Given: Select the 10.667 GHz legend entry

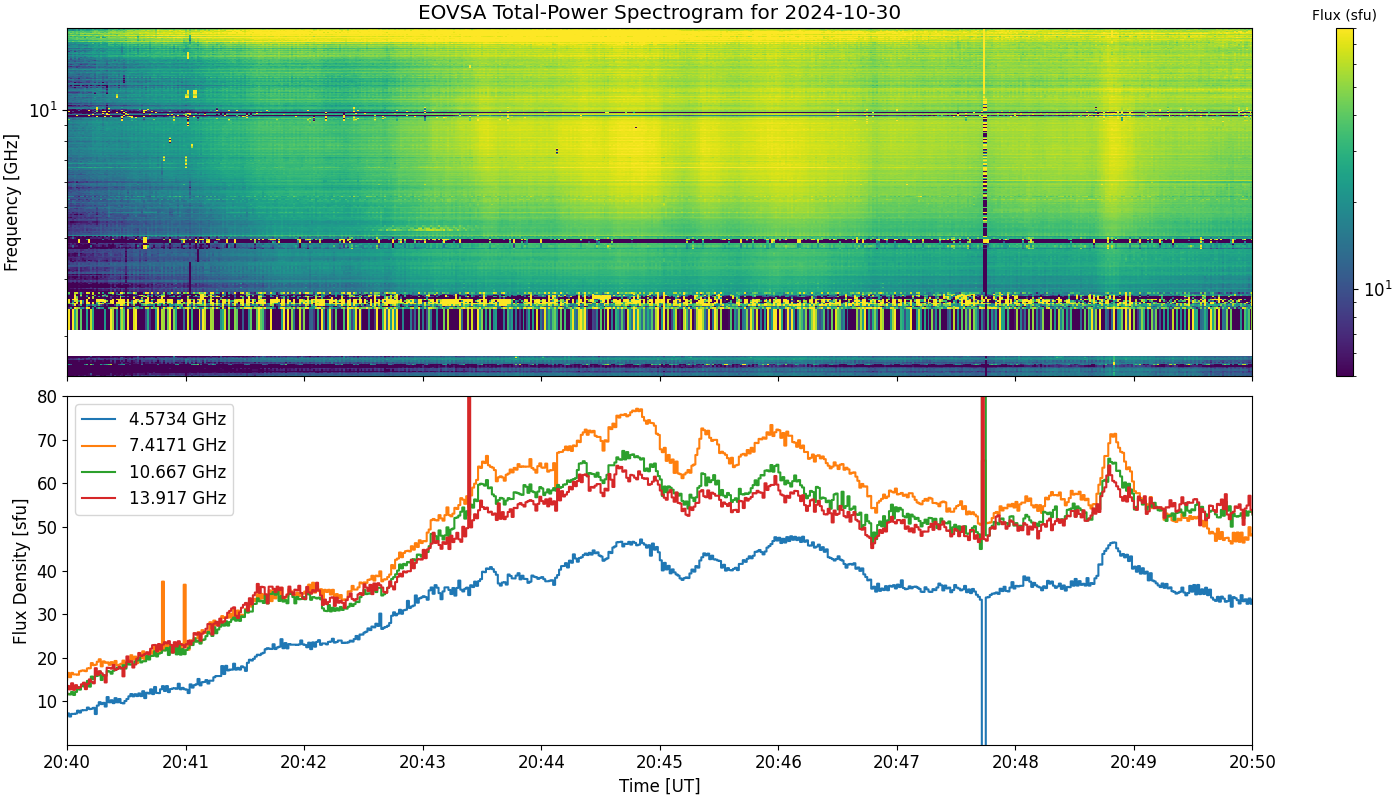Looking at the screenshot, I should 155,471.
